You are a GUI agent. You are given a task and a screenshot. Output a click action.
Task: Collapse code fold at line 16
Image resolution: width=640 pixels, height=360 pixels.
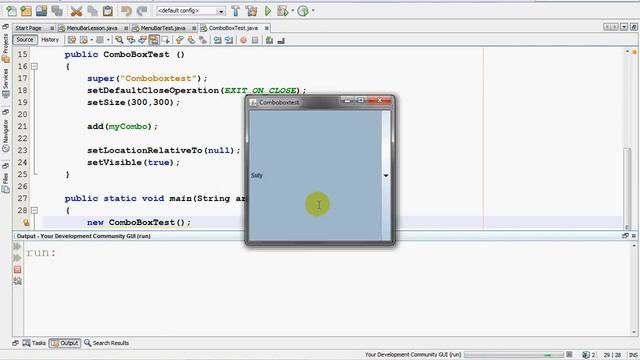(34, 66)
